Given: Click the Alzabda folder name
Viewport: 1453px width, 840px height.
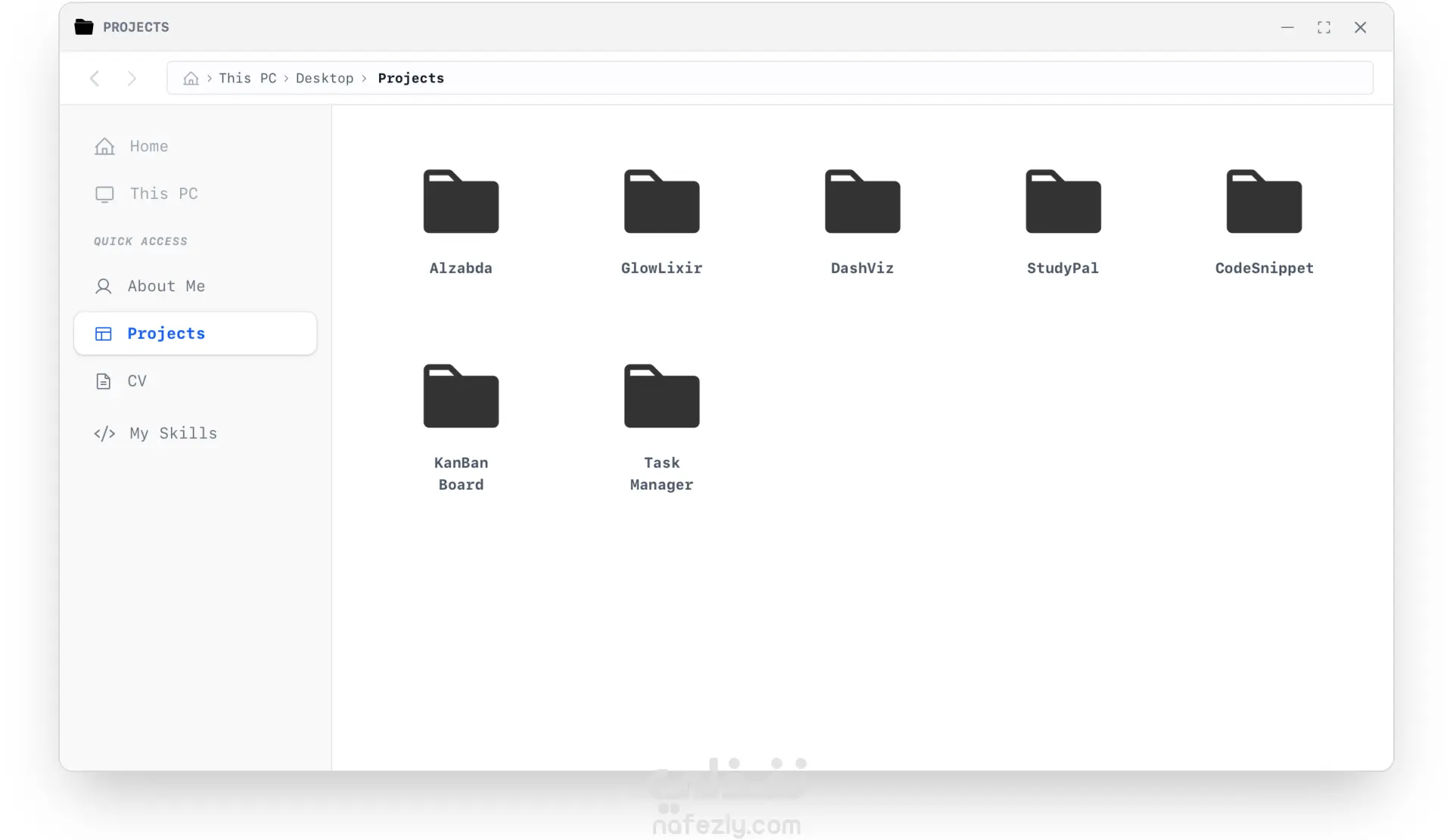Looking at the screenshot, I should click(x=461, y=268).
